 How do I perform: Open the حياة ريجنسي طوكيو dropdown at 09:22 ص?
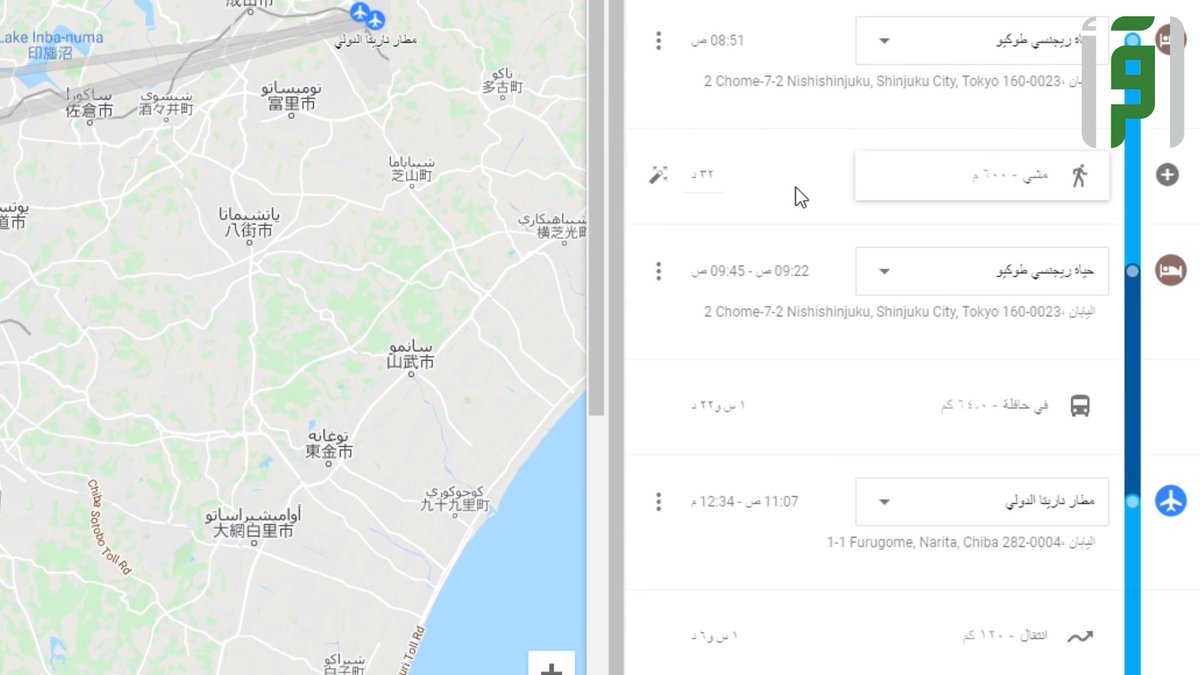coord(982,271)
